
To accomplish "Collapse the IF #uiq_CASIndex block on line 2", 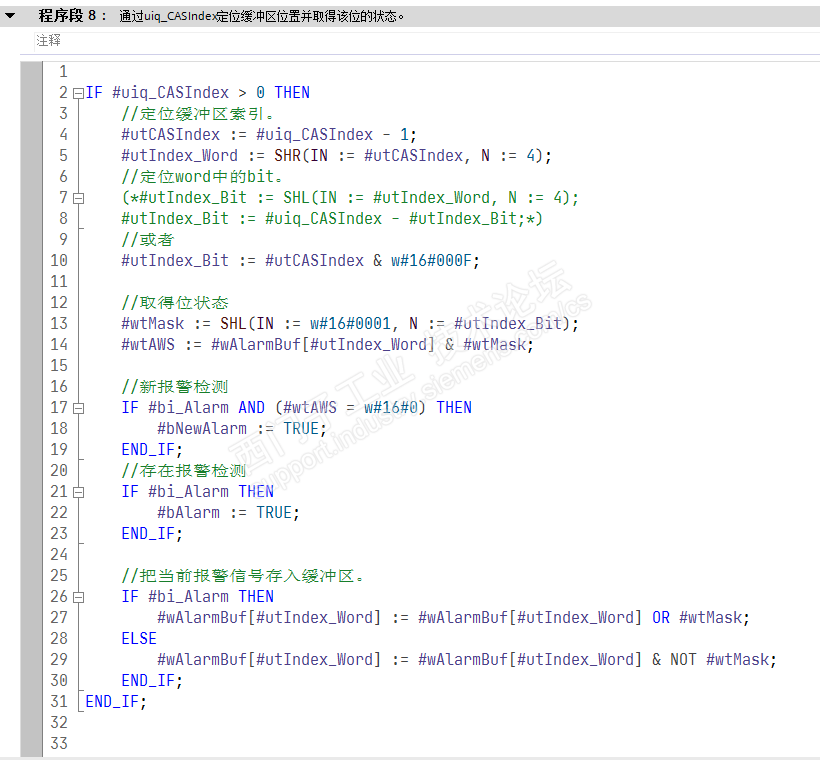I will (x=78, y=93).
